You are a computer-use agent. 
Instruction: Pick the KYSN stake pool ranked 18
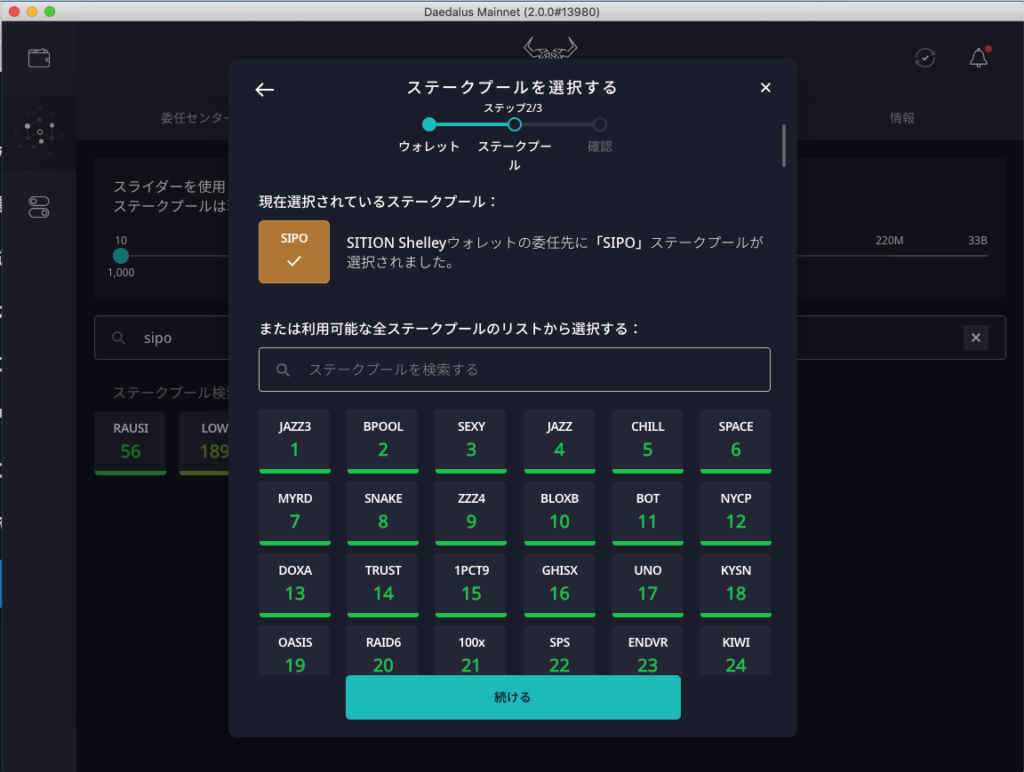735,584
